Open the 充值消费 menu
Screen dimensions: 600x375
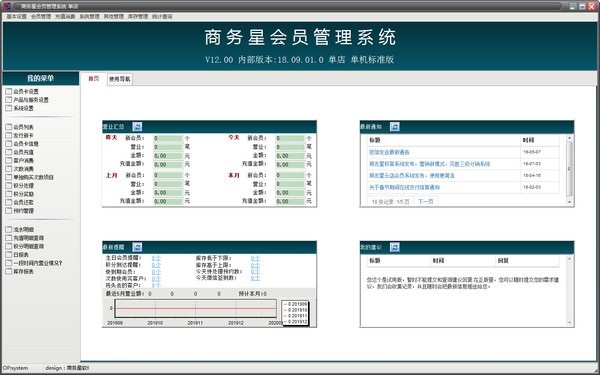tap(65, 16)
